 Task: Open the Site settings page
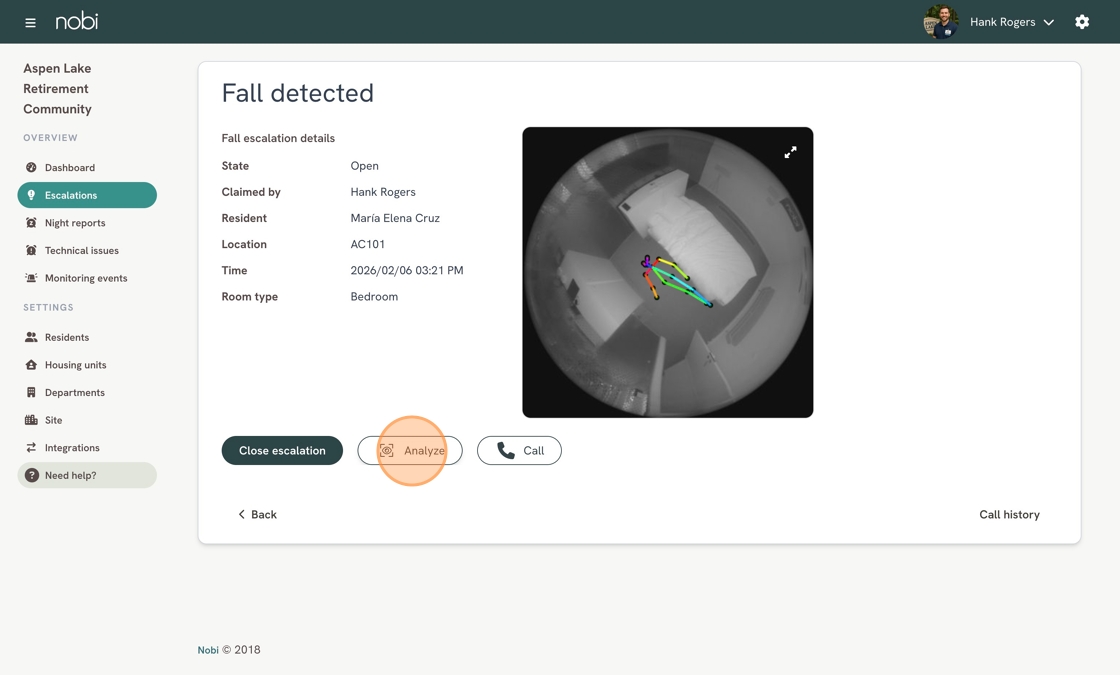pyautogui.click(x=53, y=420)
